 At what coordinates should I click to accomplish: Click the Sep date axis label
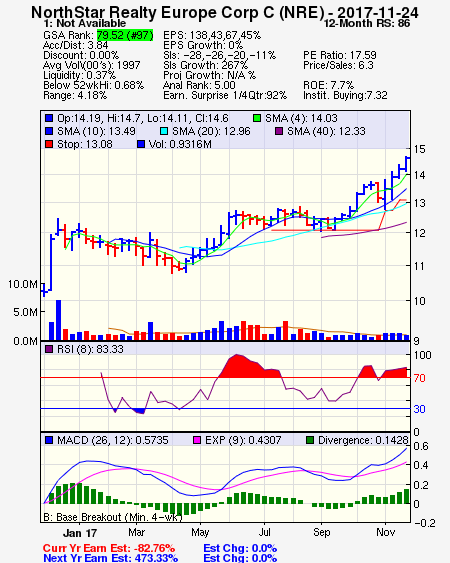[321, 532]
